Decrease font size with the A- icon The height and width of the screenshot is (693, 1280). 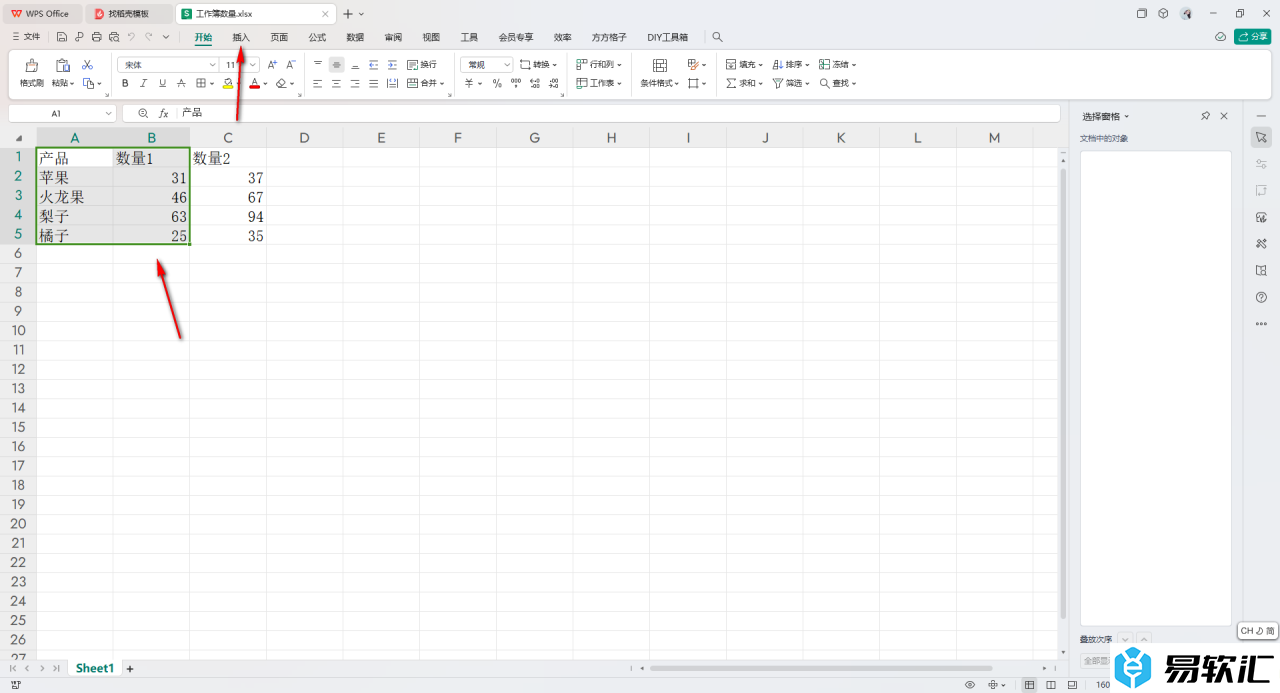pyautogui.click(x=291, y=64)
